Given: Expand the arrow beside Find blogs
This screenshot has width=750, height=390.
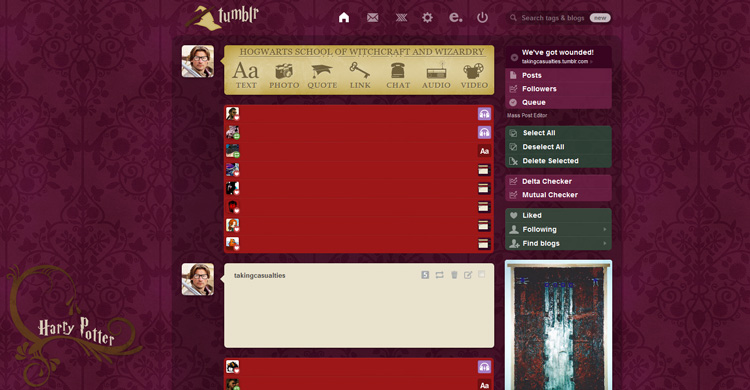Looking at the screenshot, I should (605, 243).
